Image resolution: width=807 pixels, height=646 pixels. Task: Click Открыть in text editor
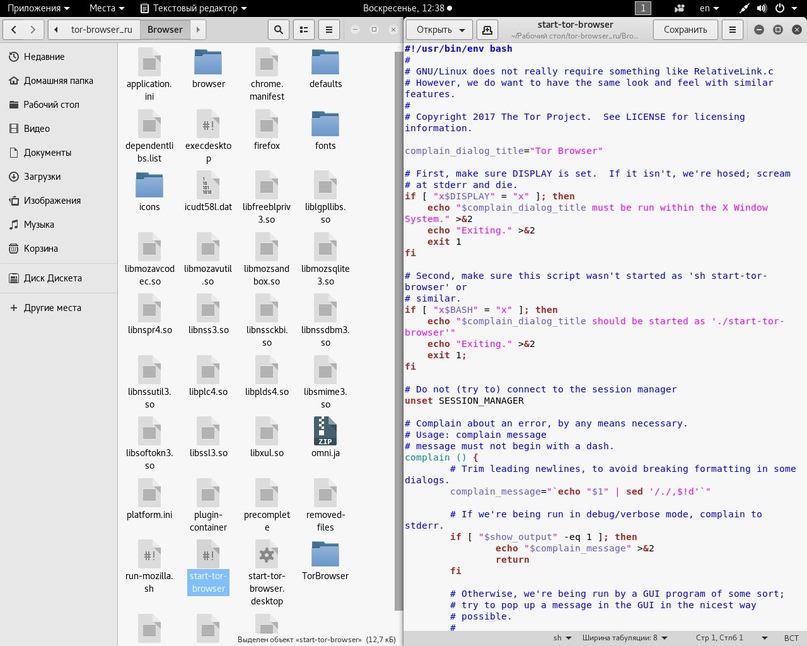pyautogui.click(x=434, y=30)
